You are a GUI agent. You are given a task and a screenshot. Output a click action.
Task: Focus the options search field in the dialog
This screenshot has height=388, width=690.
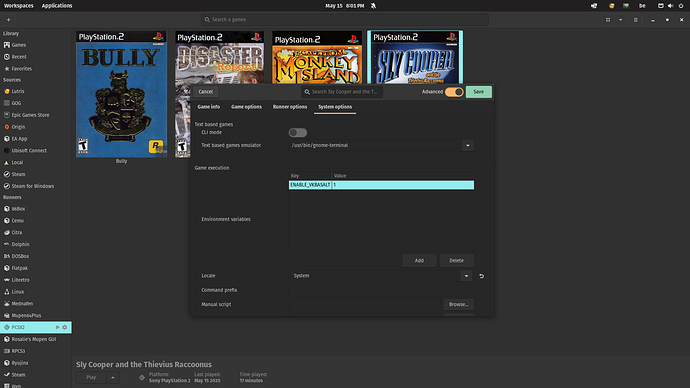coord(342,92)
